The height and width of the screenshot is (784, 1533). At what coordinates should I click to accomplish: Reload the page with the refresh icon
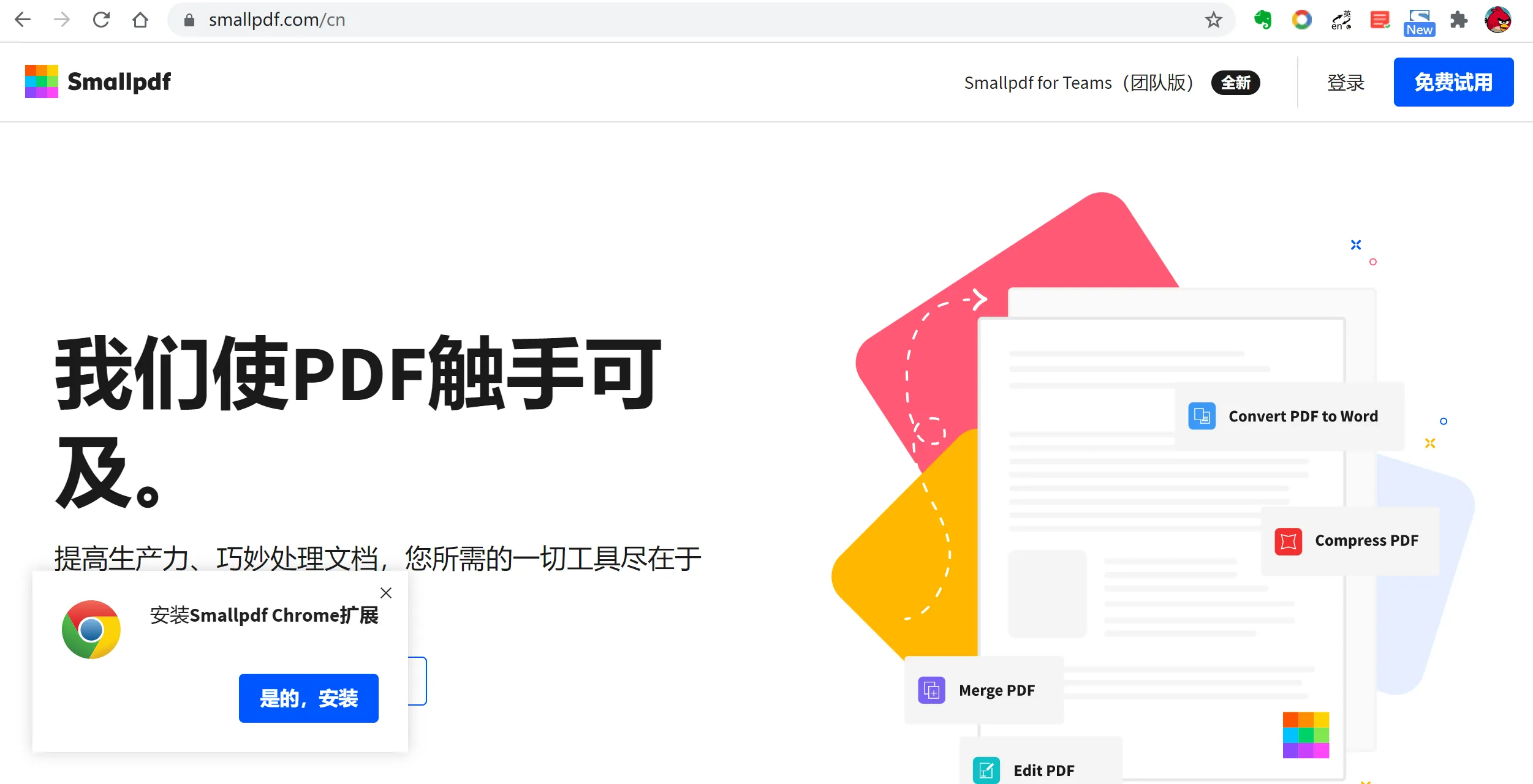(101, 20)
